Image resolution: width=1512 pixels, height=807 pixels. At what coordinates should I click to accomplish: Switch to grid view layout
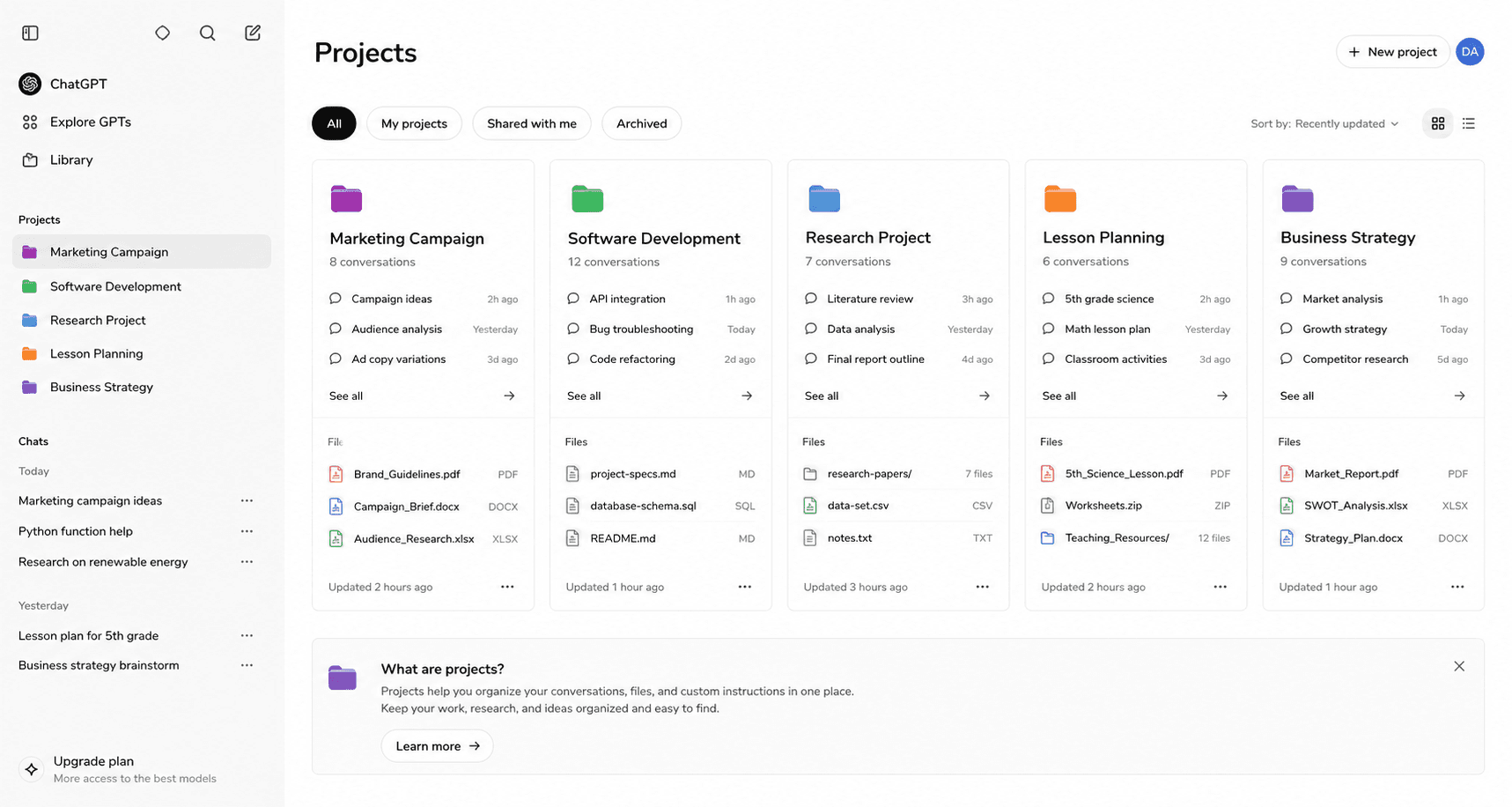1438,123
